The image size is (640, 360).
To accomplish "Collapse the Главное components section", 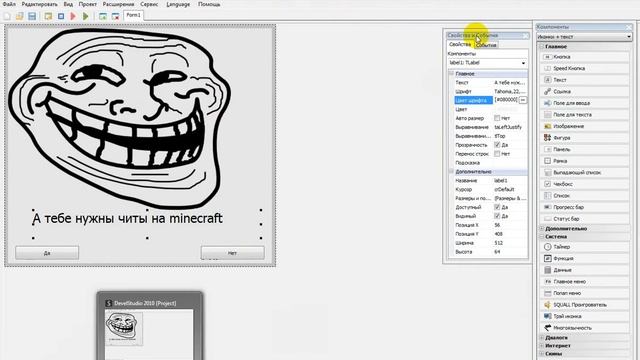I will pos(542,47).
